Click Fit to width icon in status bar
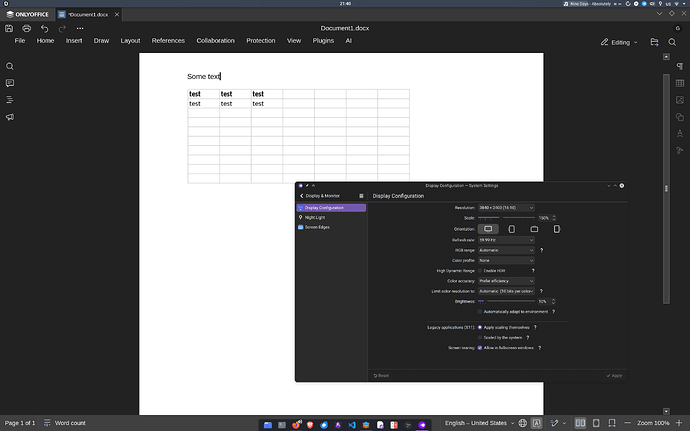The image size is (690, 431). tap(612, 423)
